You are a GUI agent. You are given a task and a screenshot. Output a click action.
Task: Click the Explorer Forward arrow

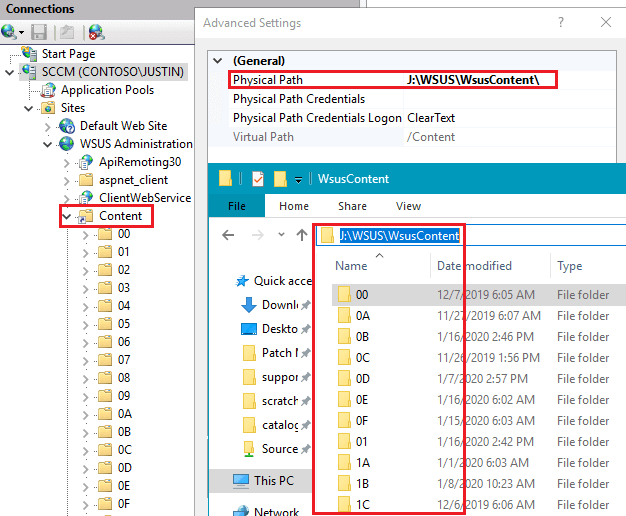point(258,235)
